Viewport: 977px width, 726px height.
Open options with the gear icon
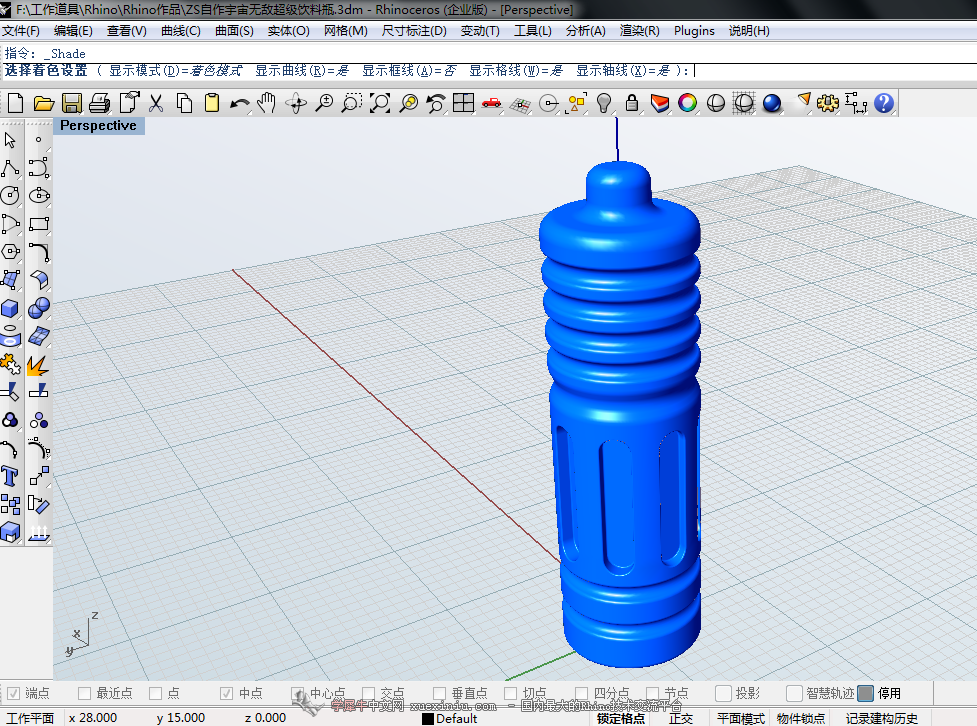click(x=828, y=103)
